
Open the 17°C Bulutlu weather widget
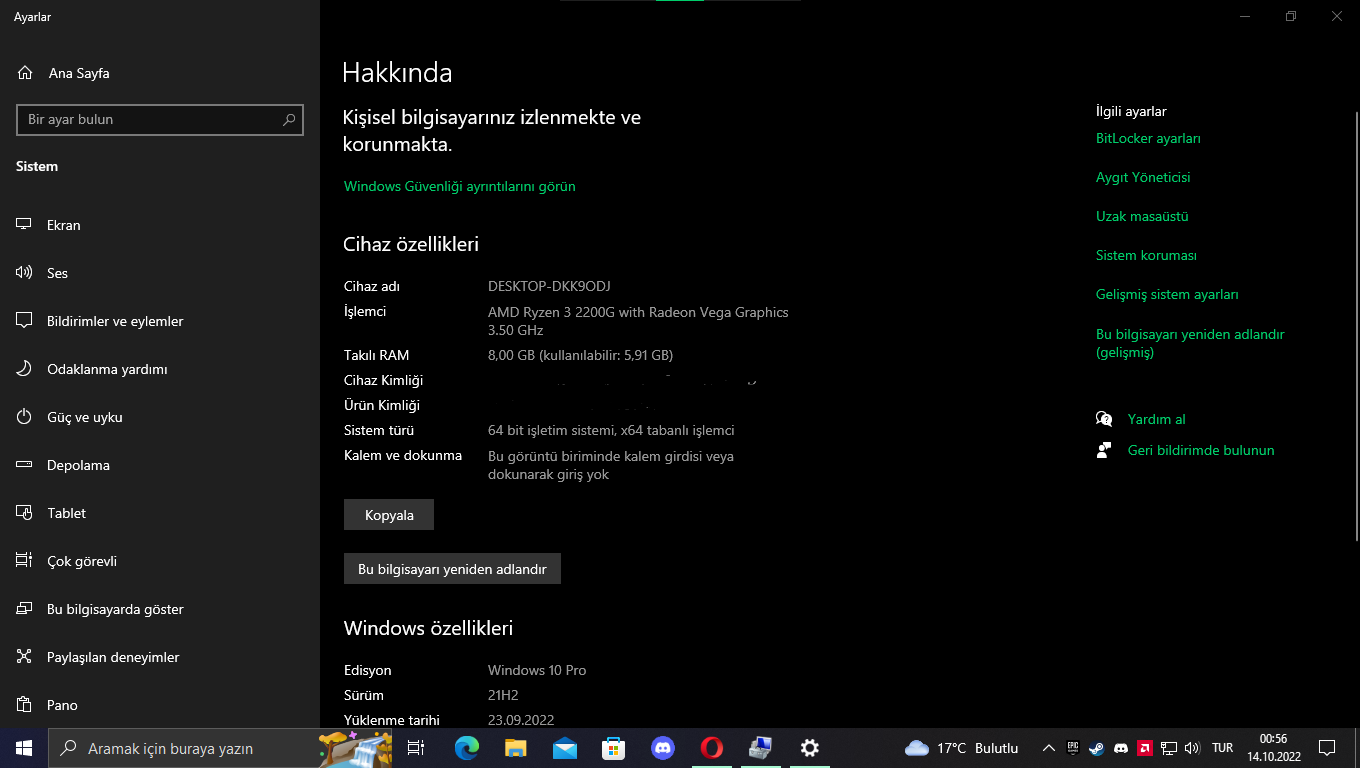(961, 748)
